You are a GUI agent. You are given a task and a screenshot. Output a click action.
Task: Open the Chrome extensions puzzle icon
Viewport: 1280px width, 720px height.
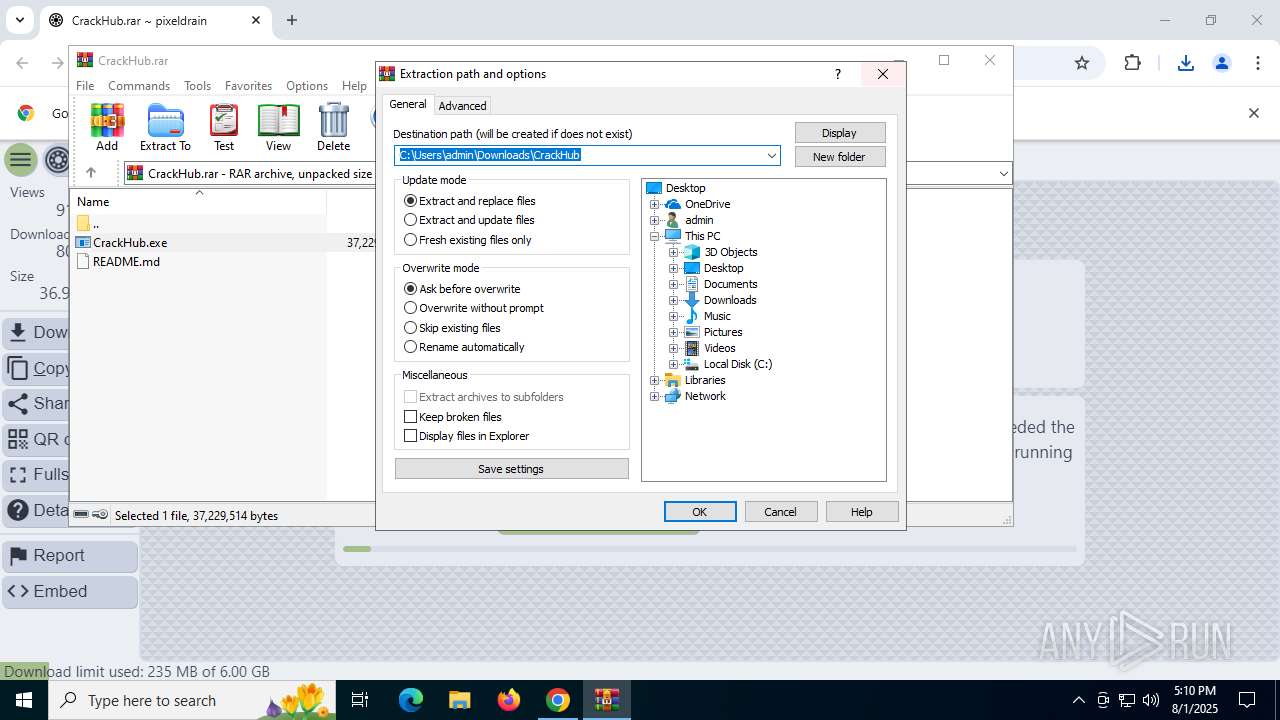pos(1132,63)
